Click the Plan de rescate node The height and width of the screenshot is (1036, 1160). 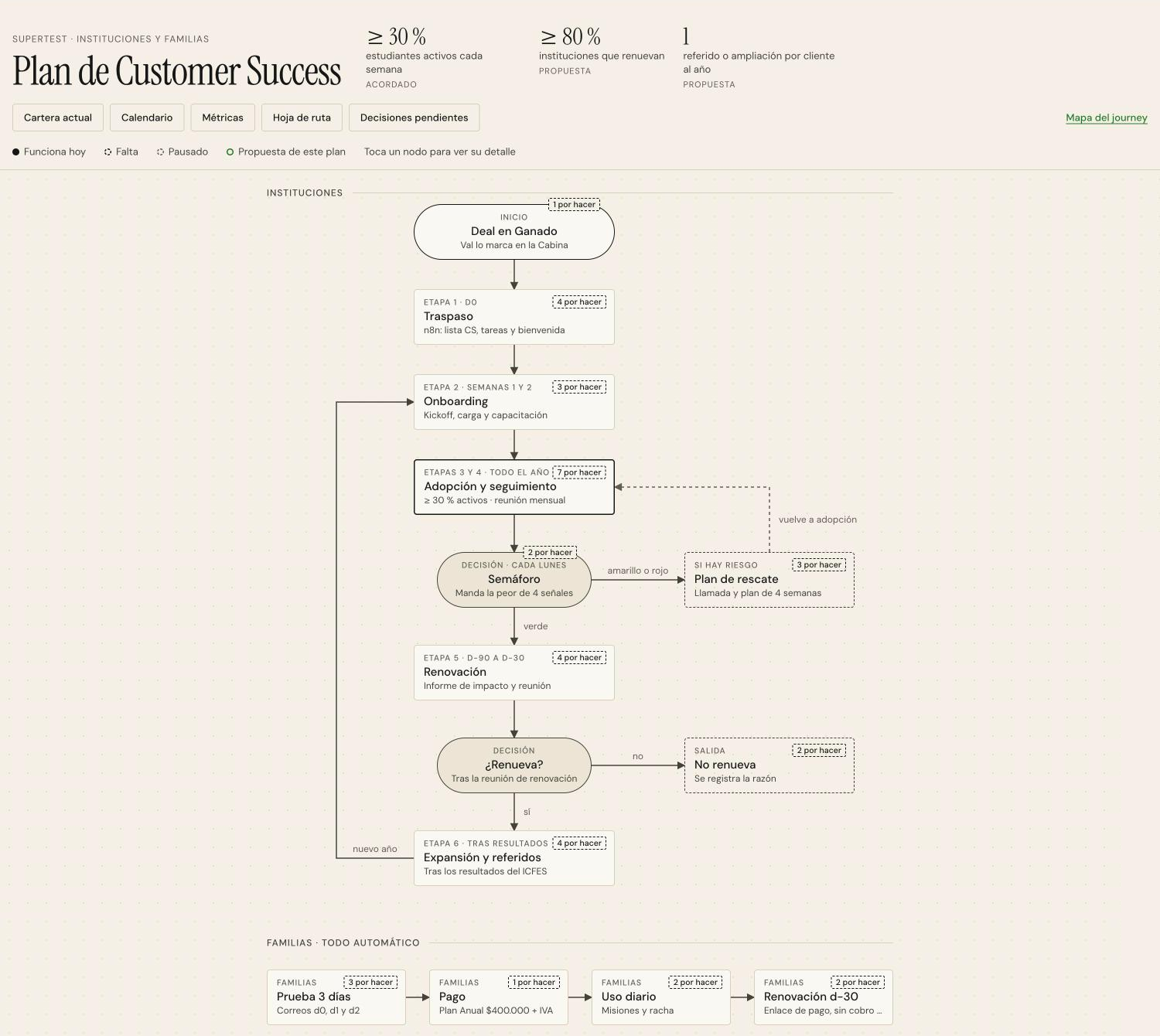point(769,580)
